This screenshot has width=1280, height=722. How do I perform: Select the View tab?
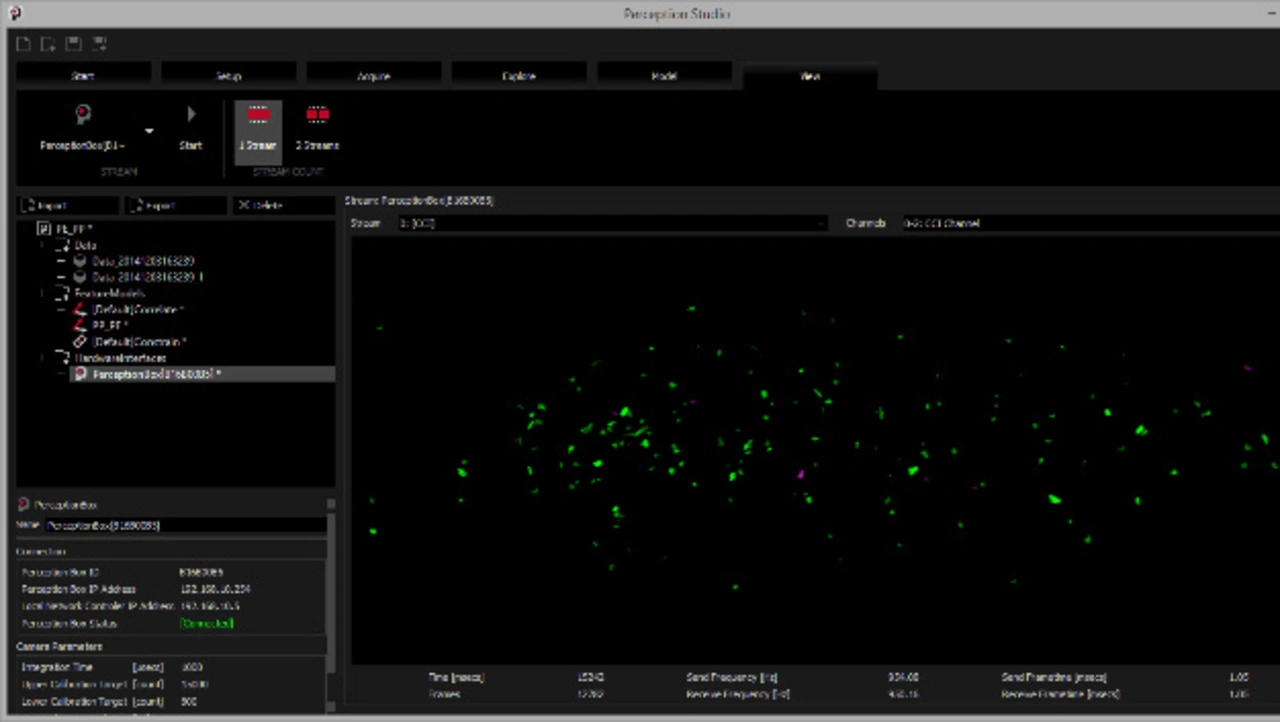click(810, 76)
